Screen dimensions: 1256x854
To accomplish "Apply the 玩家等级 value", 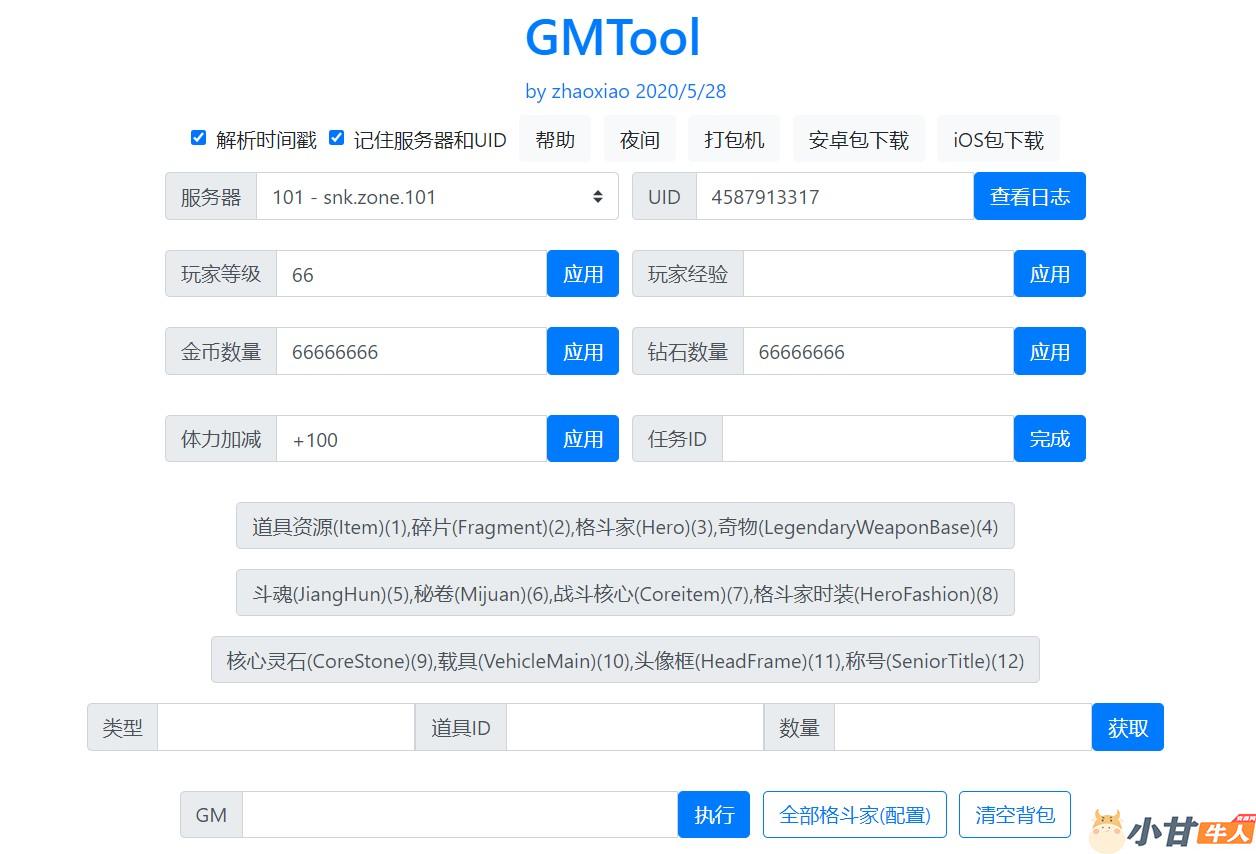I will pos(582,274).
